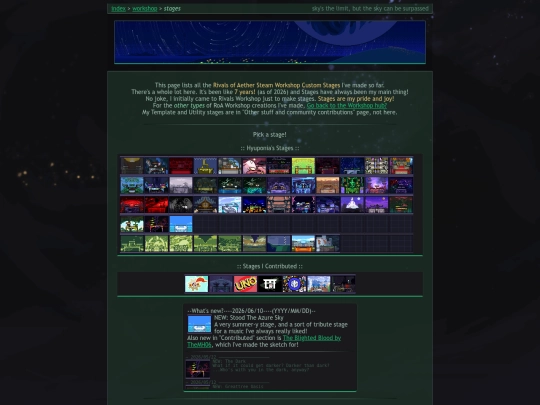
Task: Go to the index breadcrumb link
Action: 118,9
